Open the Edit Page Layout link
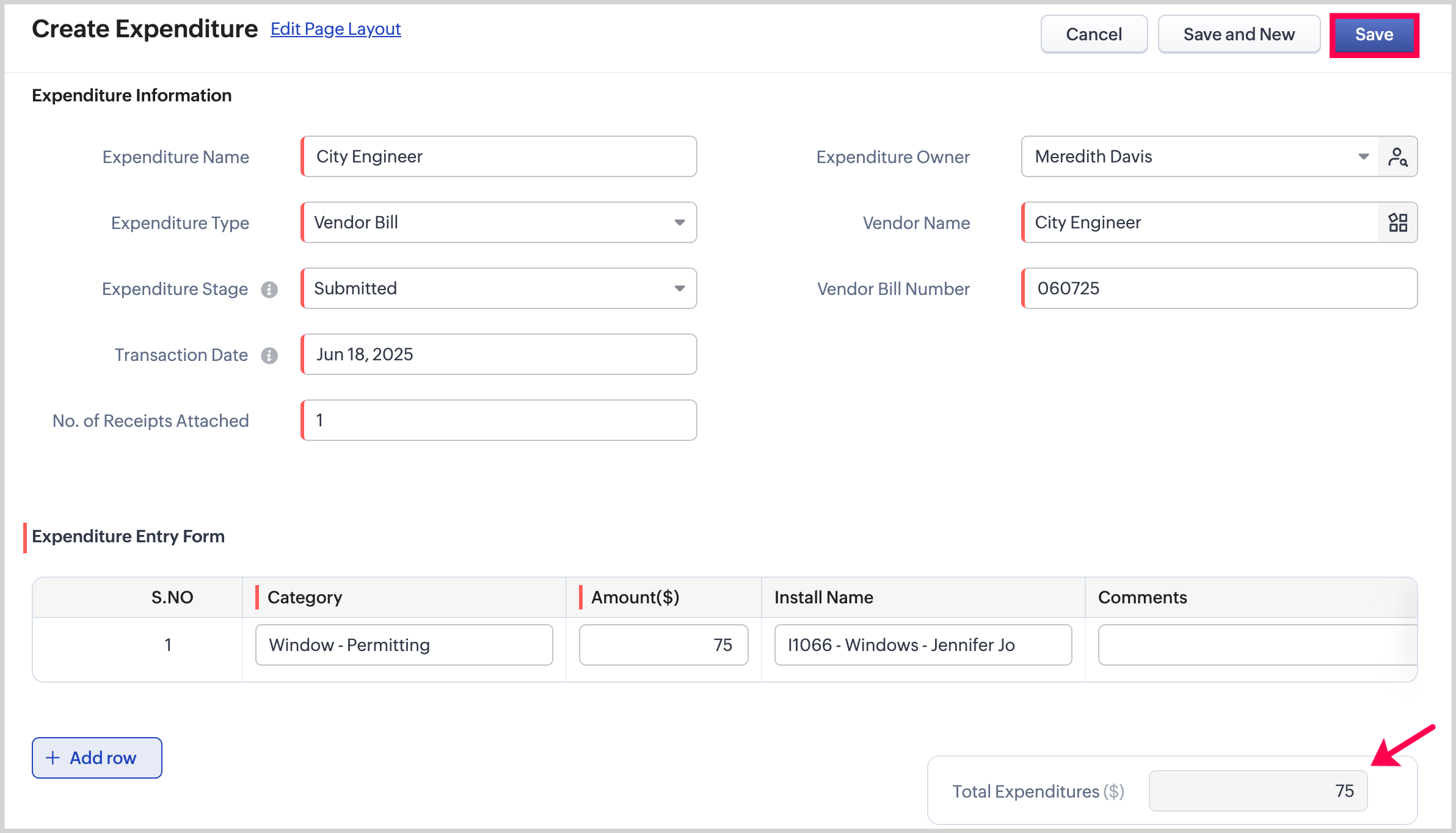 pyautogui.click(x=335, y=29)
